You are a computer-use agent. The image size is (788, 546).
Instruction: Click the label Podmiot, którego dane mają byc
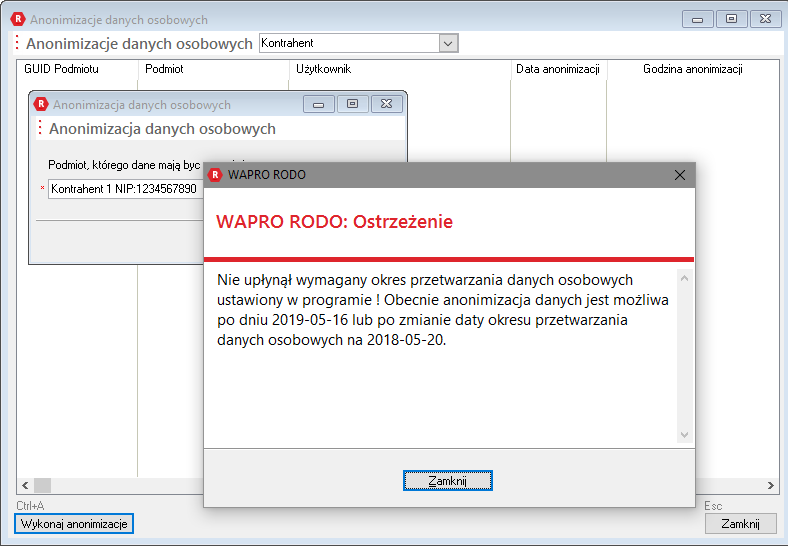124,165
